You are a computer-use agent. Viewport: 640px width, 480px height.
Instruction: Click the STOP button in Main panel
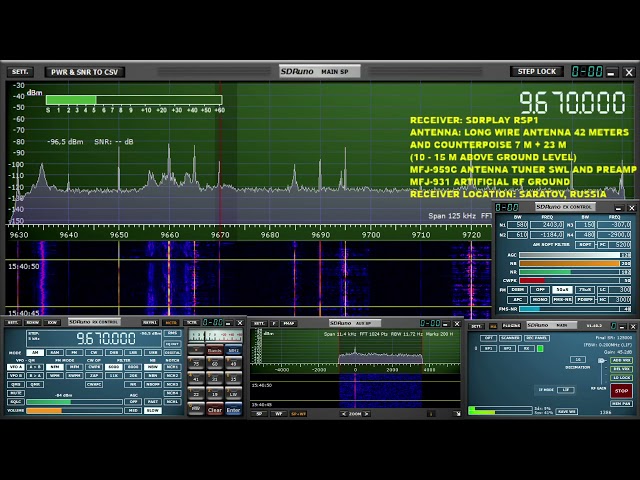coord(622,391)
